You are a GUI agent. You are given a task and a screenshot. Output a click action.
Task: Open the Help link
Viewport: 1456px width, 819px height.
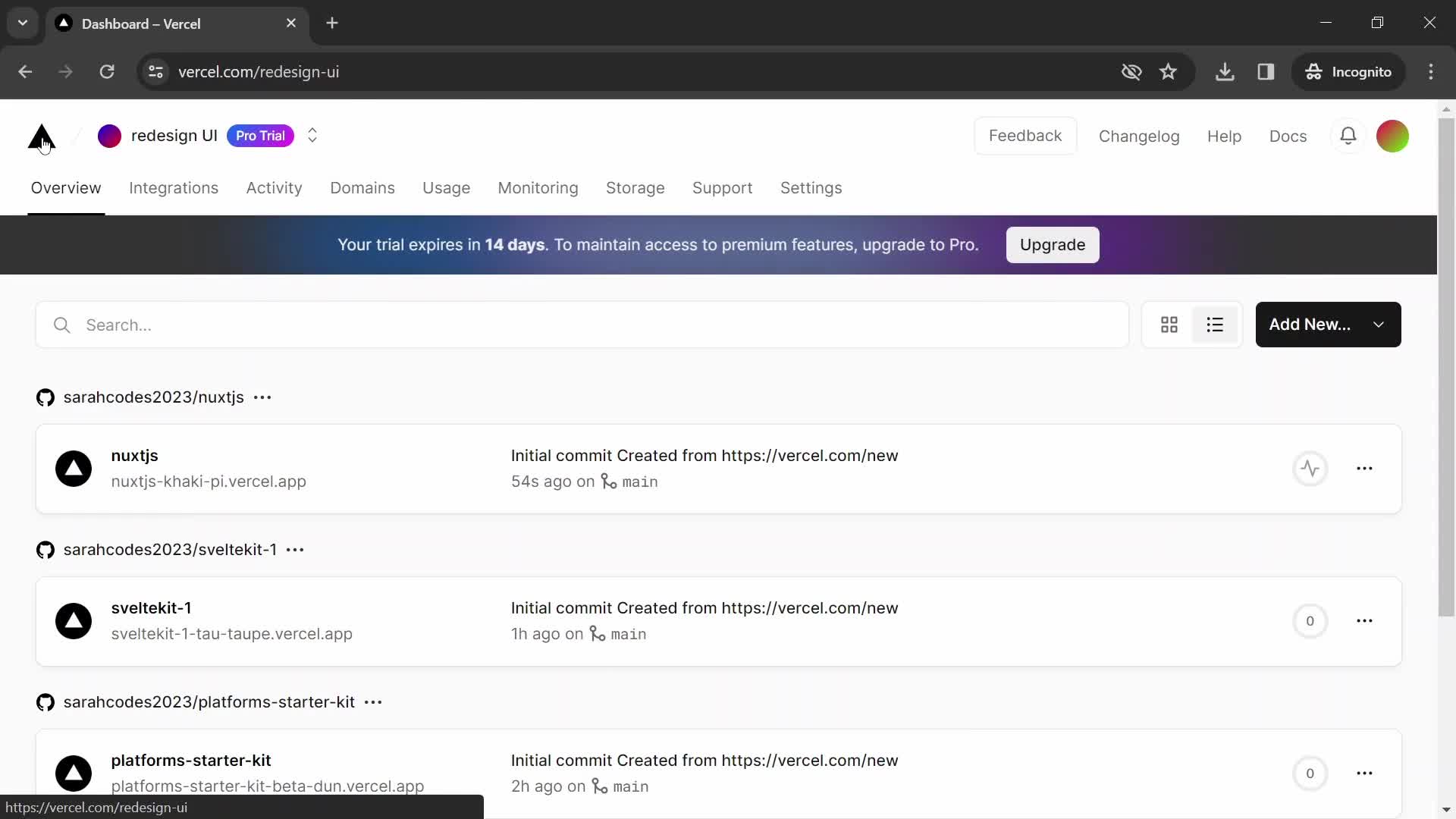pos(1224,136)
